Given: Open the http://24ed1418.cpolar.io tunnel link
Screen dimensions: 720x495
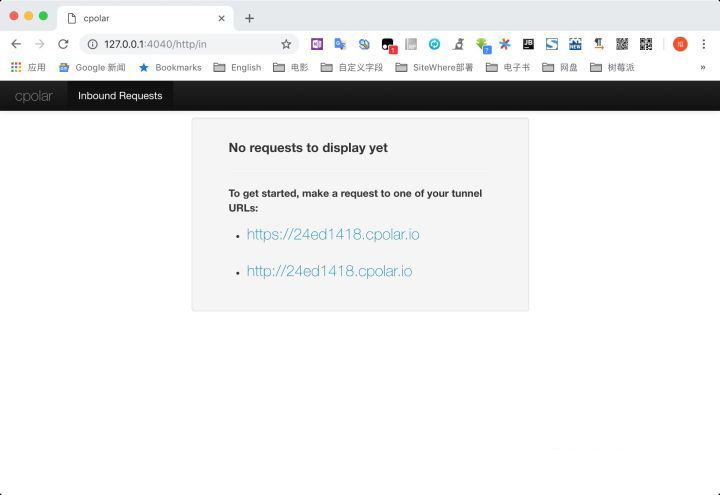Looking at the screenshot, I should (329, 271).
